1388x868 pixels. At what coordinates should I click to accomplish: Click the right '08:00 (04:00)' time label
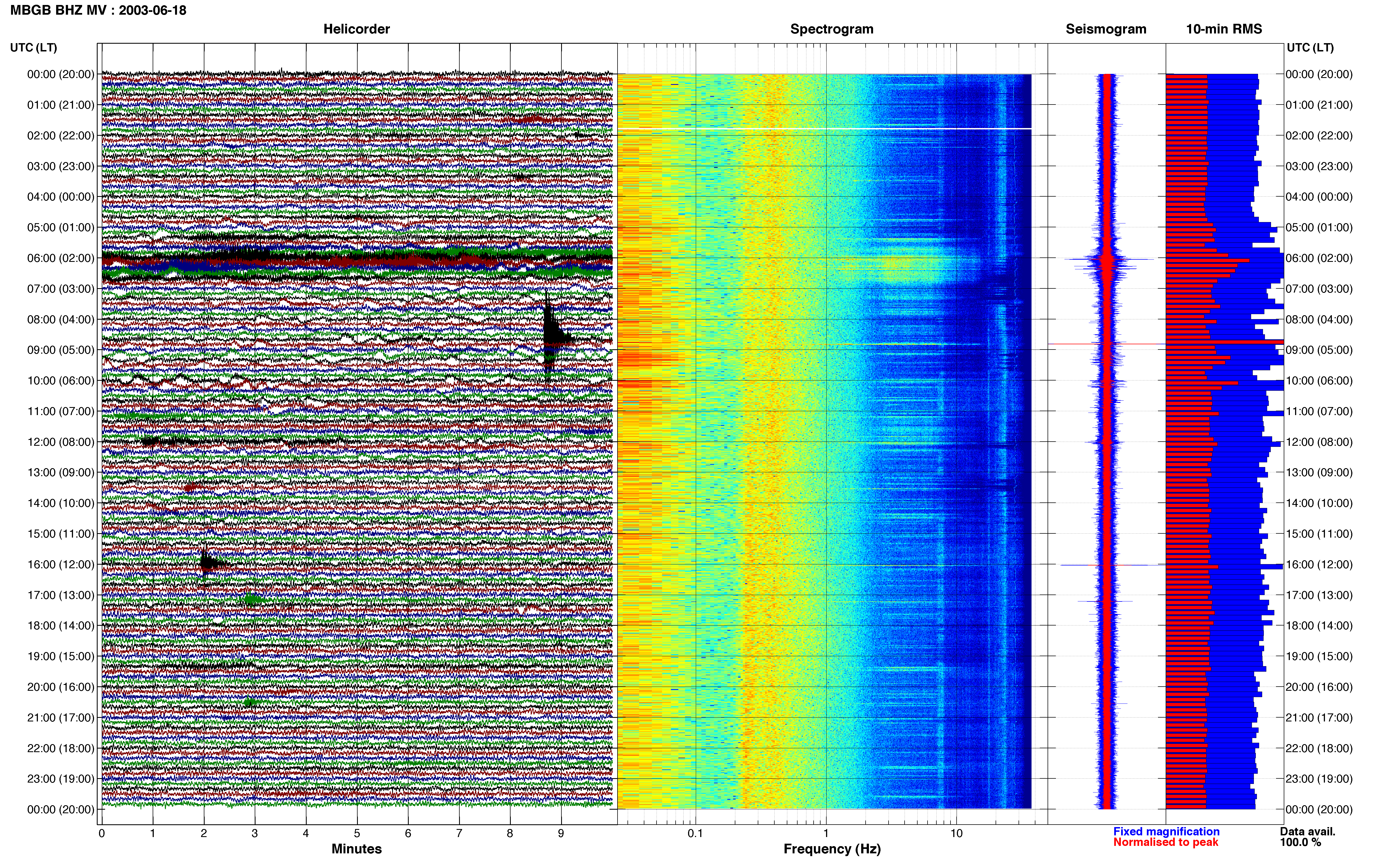(1319, 319)
